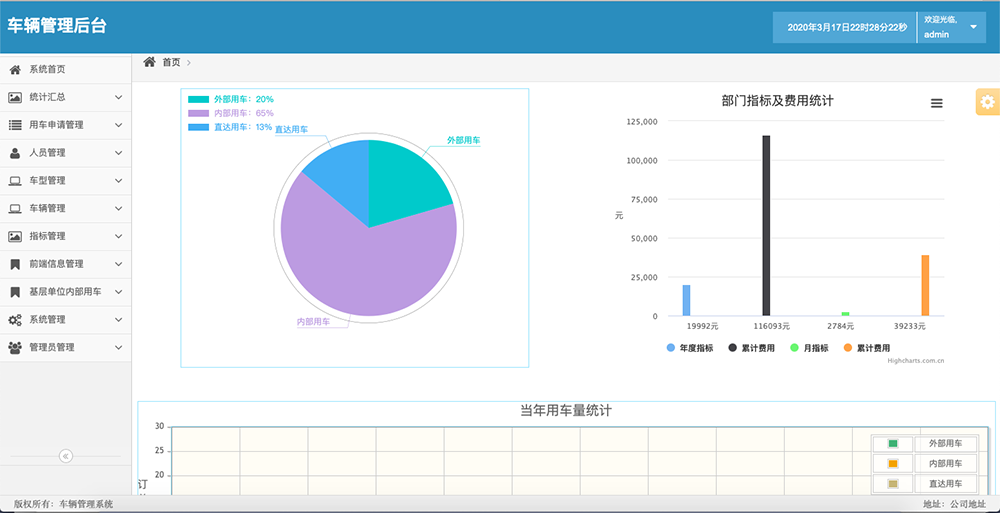
Task: Click the breadcrumb home icon
Action: (x=149, y=62)
